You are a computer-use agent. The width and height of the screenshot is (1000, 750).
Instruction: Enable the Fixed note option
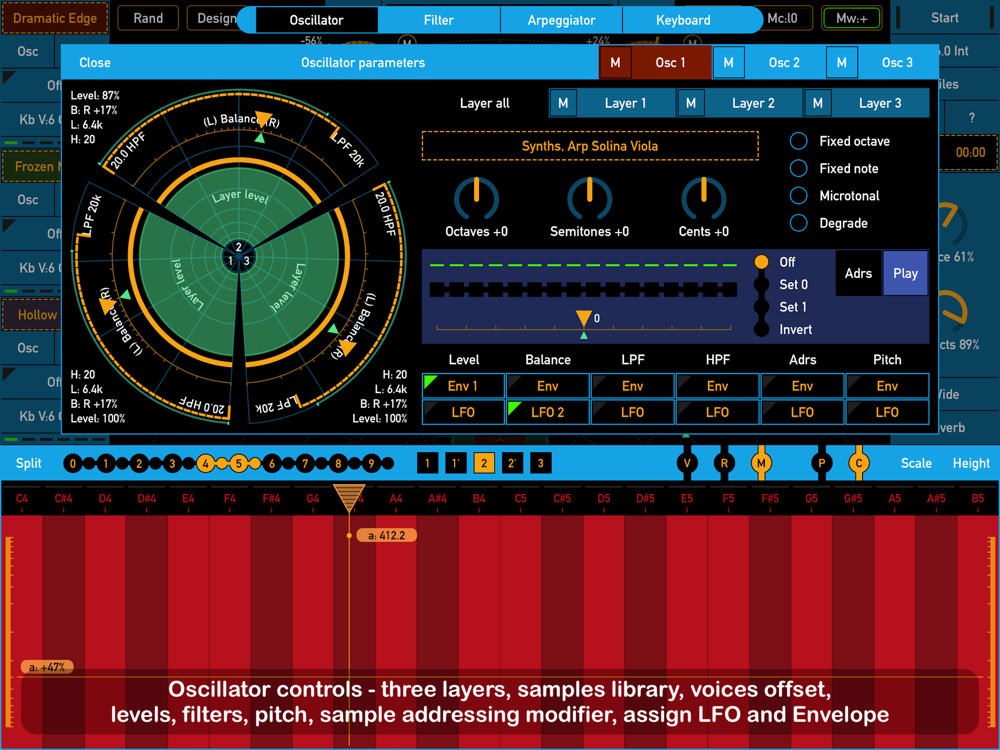[798, 168]
